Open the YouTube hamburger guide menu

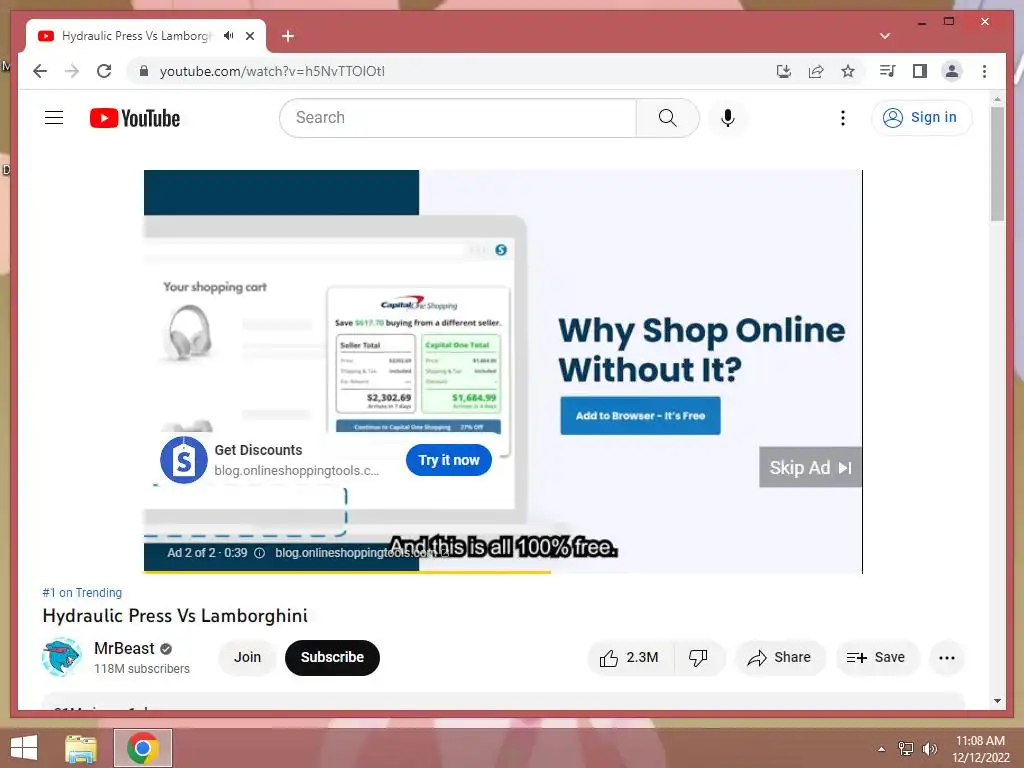pos(54,118)
